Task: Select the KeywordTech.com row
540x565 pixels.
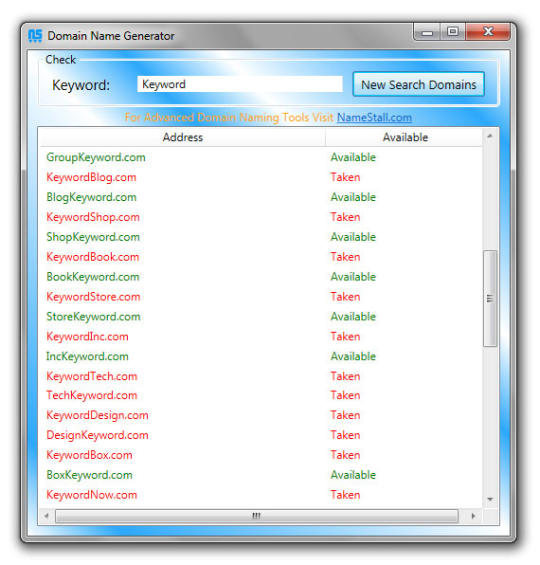Action: click(261, 376)
